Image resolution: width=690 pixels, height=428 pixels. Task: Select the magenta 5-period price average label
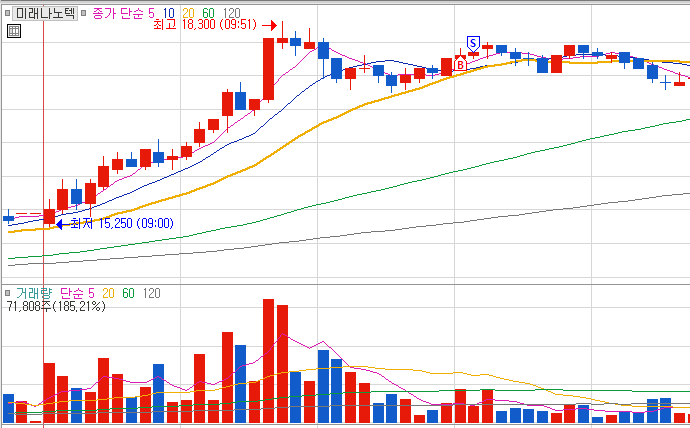(151, 14)
